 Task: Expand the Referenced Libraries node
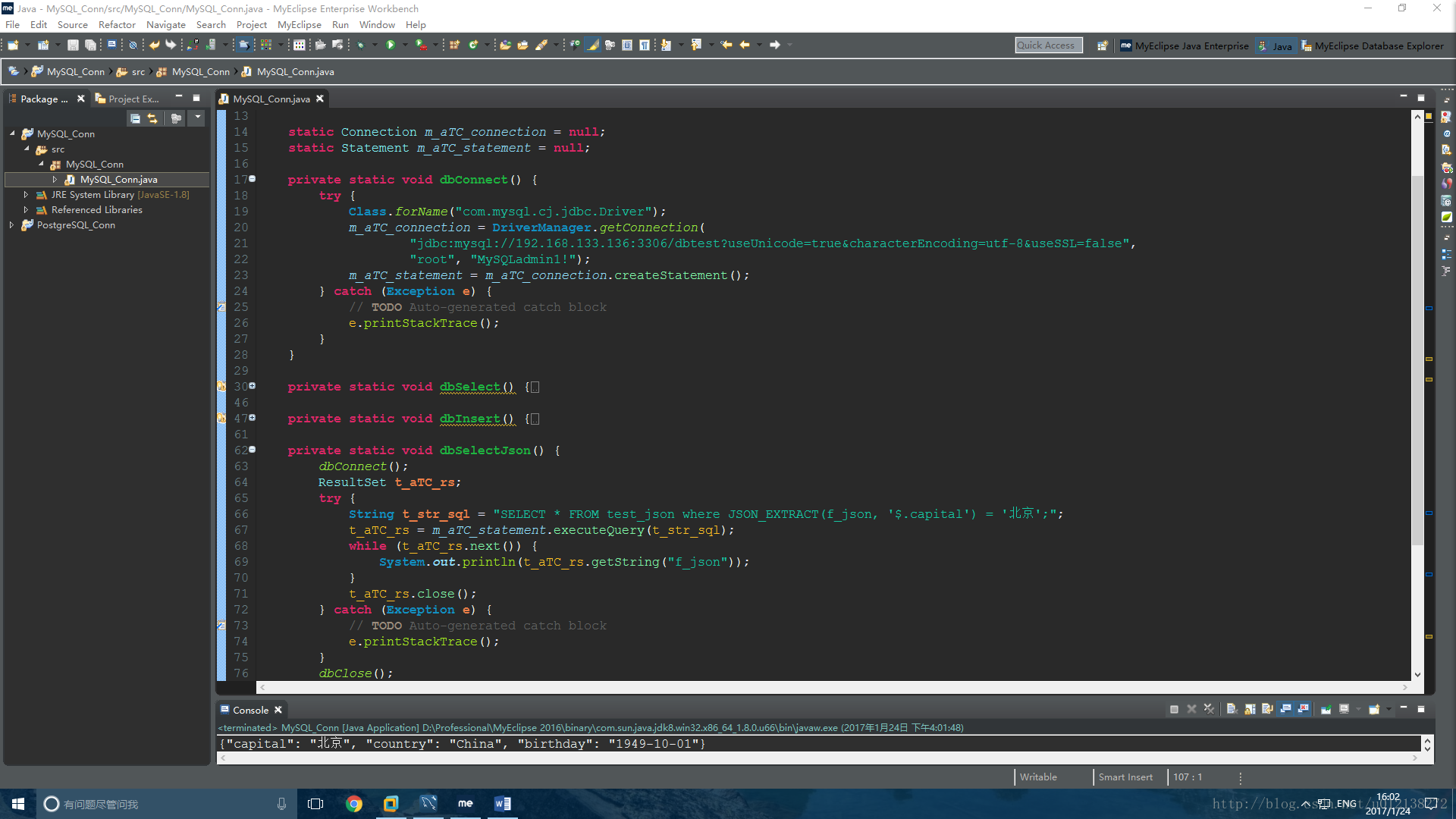click(x=27, y=209)
